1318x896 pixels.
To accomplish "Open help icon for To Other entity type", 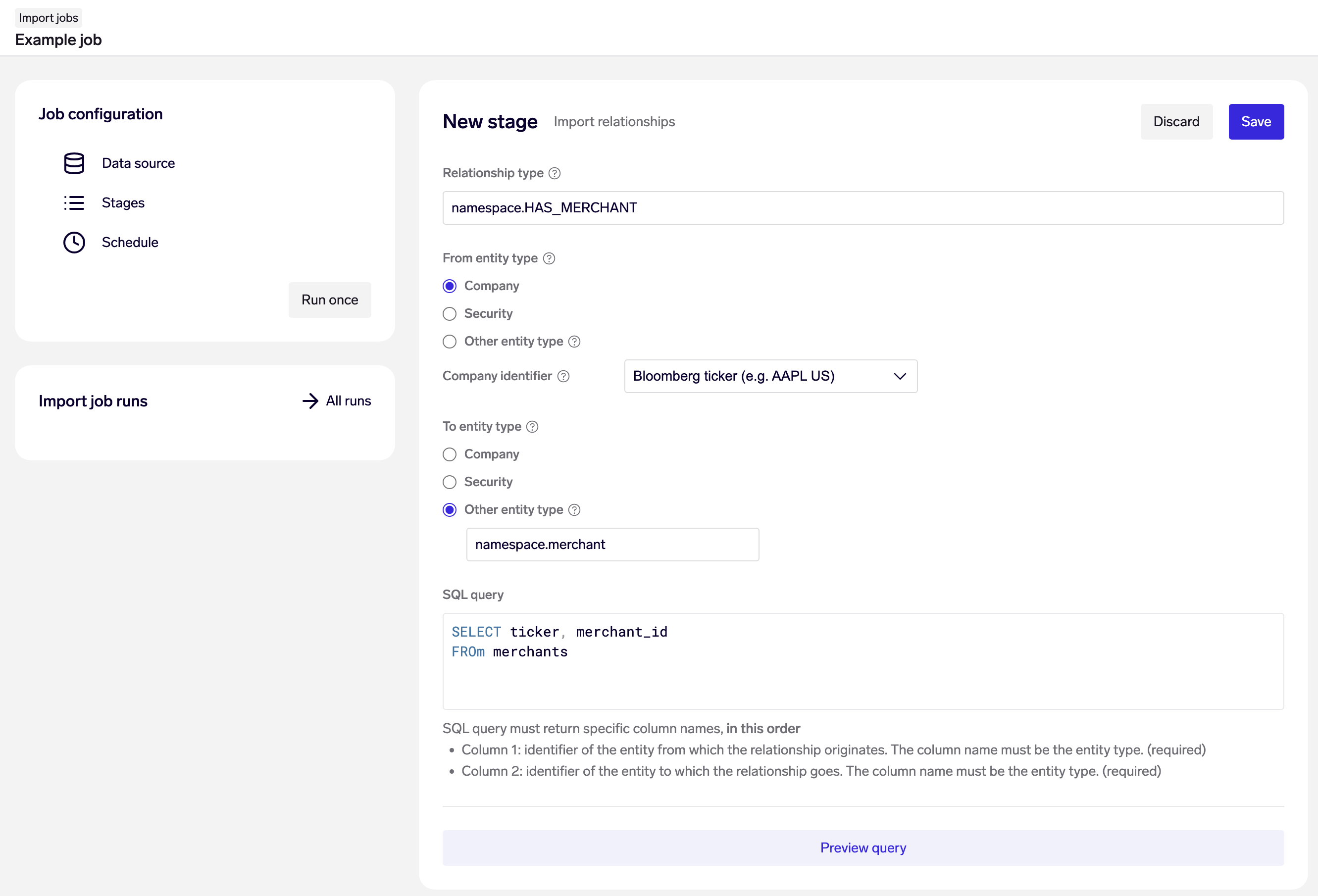I will coord(574,510).
